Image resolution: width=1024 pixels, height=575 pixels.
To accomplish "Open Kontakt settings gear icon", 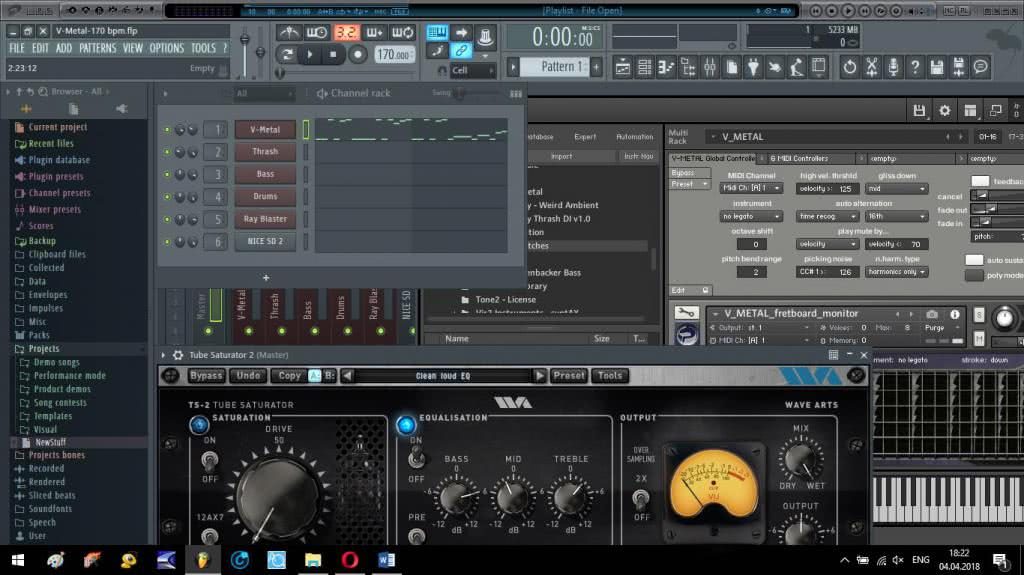I will click(x=944, y=110).
